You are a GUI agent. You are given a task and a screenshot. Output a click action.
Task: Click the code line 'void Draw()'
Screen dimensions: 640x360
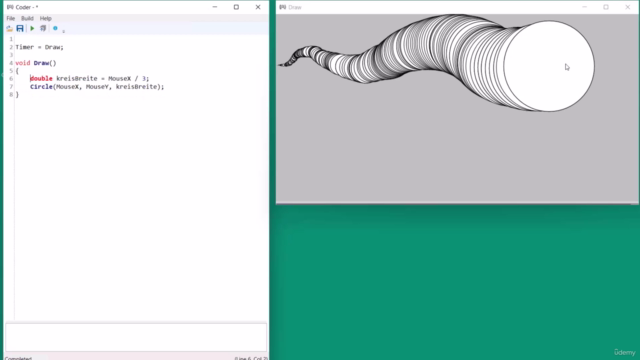[x=36, y=63]
